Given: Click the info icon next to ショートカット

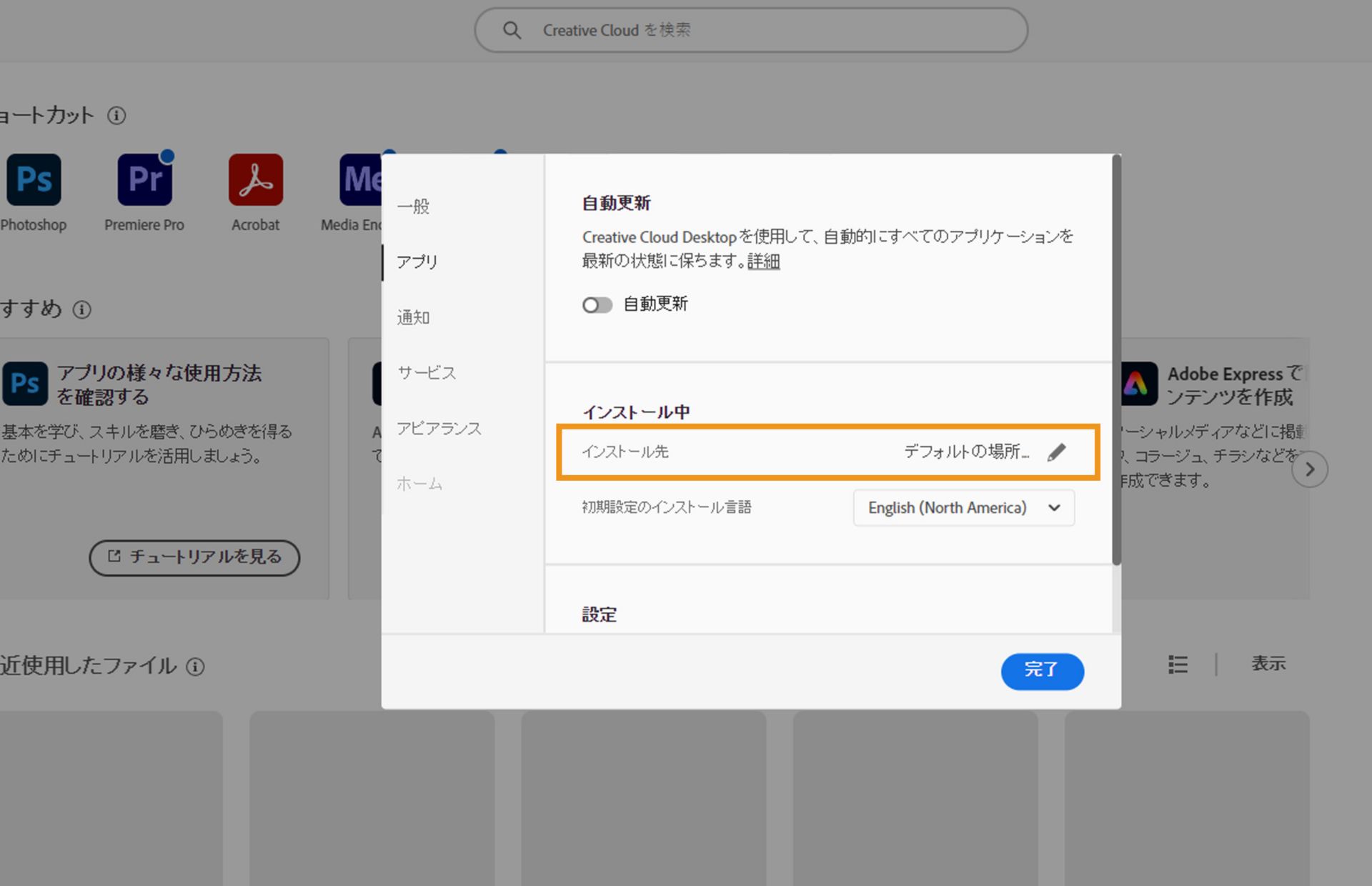Looking at the screenshot, I should 116,116.
